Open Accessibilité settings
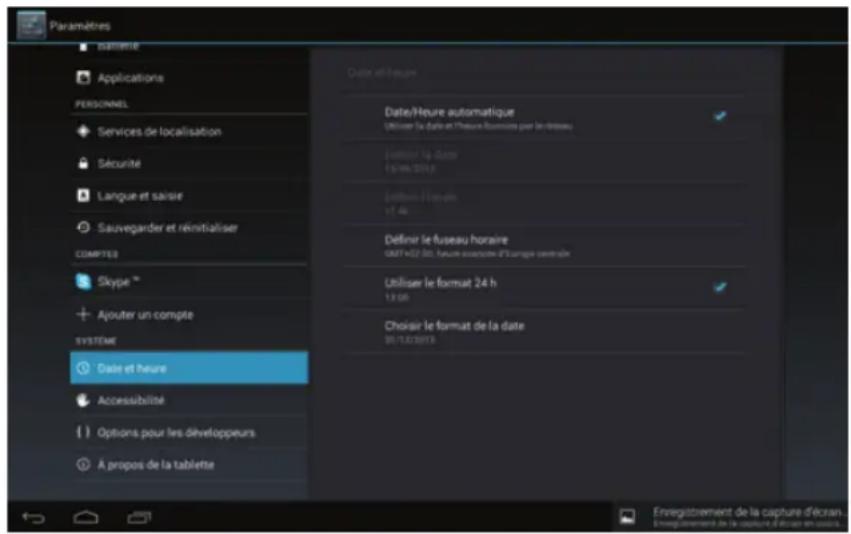Image resolution: width=851 pixels, height=534 pixels. 189,400
